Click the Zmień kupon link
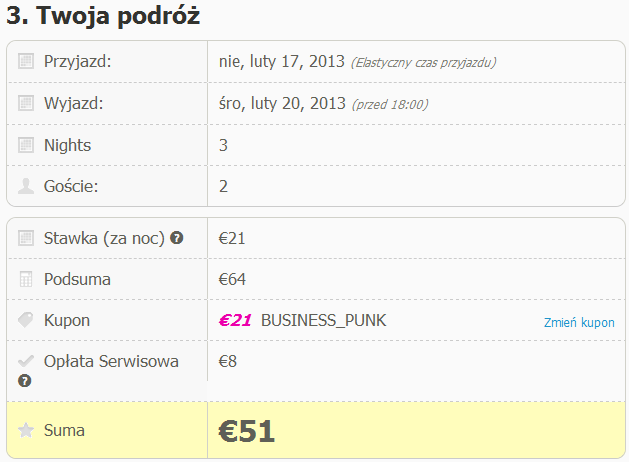Image resolution: width=629 pixels, height=462 pixels. point(579,322)
